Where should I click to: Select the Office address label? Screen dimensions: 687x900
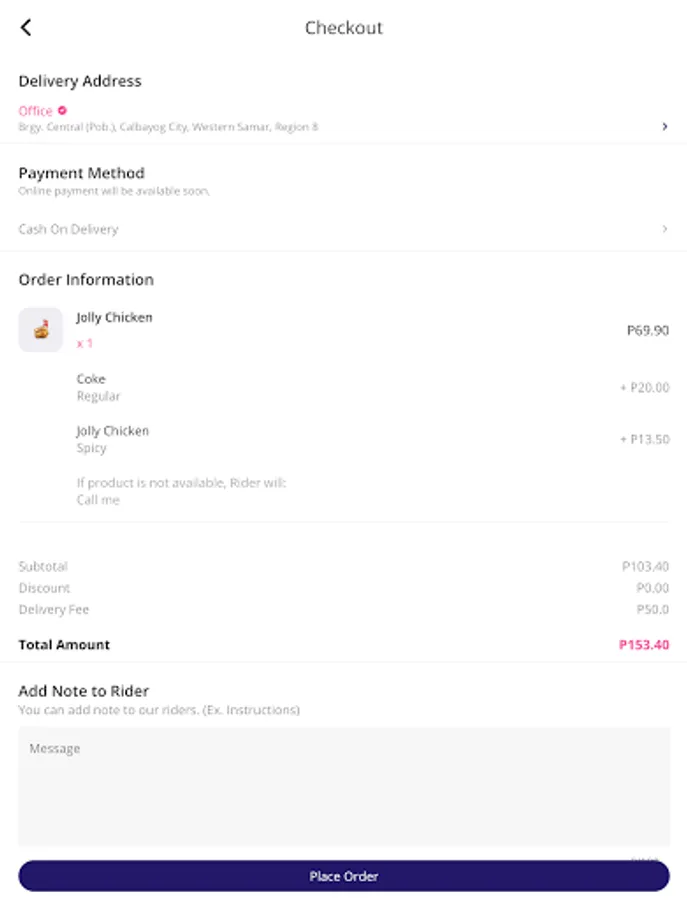point(35,111)
